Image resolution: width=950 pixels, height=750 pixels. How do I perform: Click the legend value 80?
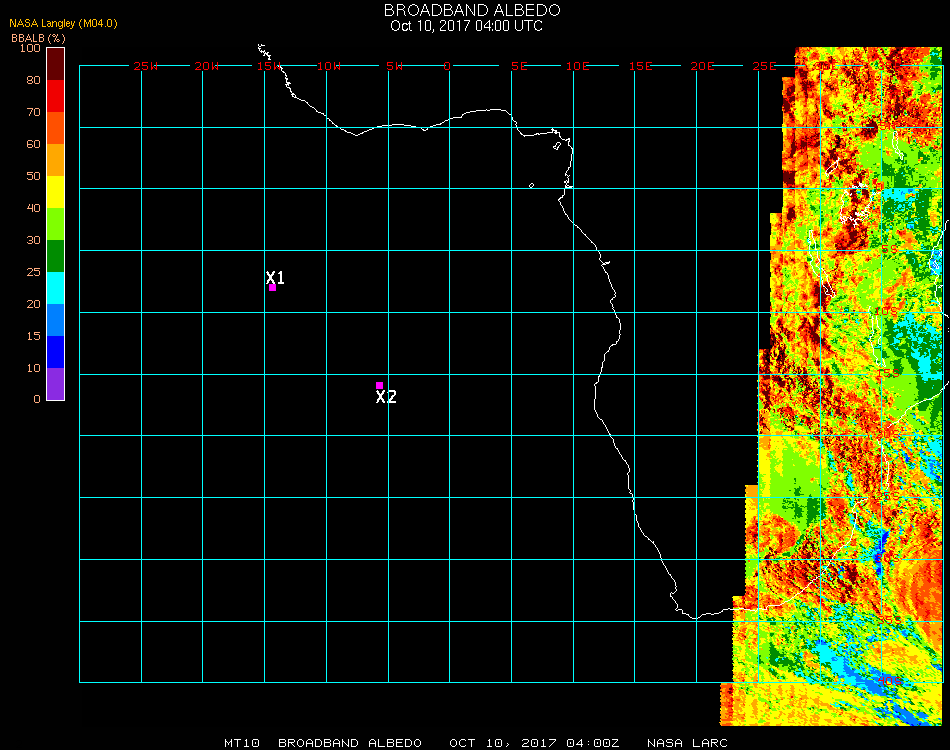[33, 80]
